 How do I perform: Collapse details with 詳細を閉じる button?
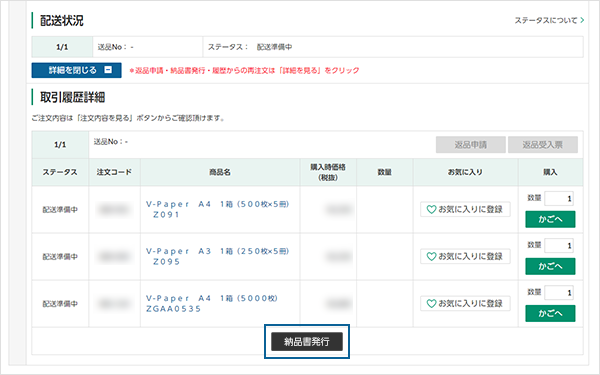[77, 70]
